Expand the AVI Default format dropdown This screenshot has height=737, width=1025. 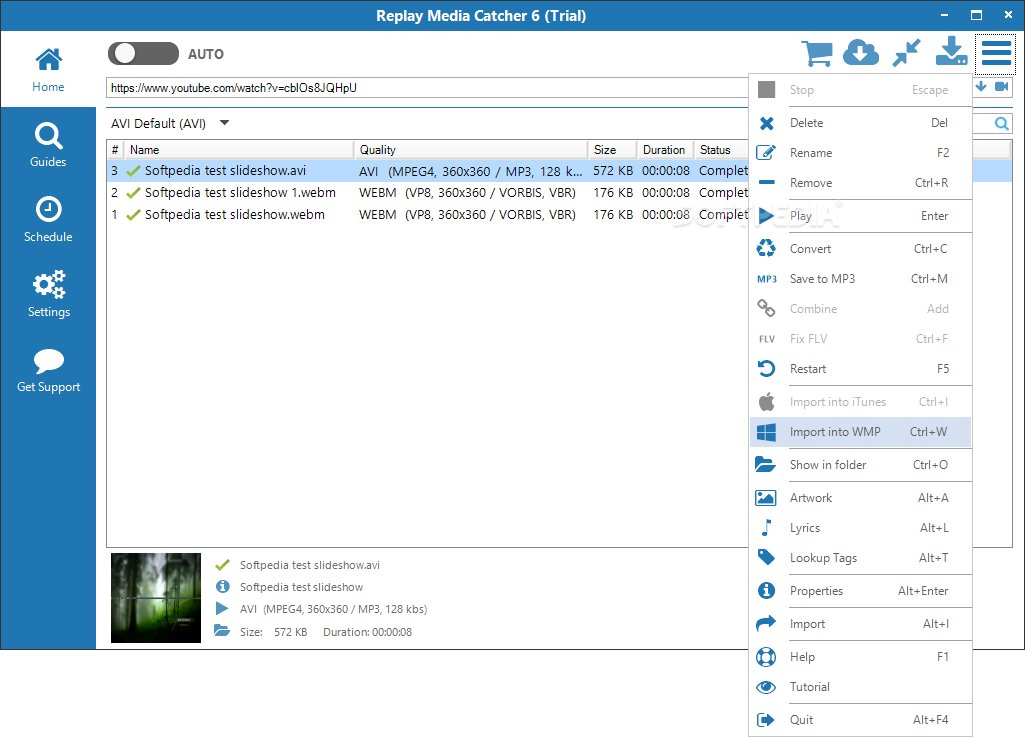click(x=224, y=123)
